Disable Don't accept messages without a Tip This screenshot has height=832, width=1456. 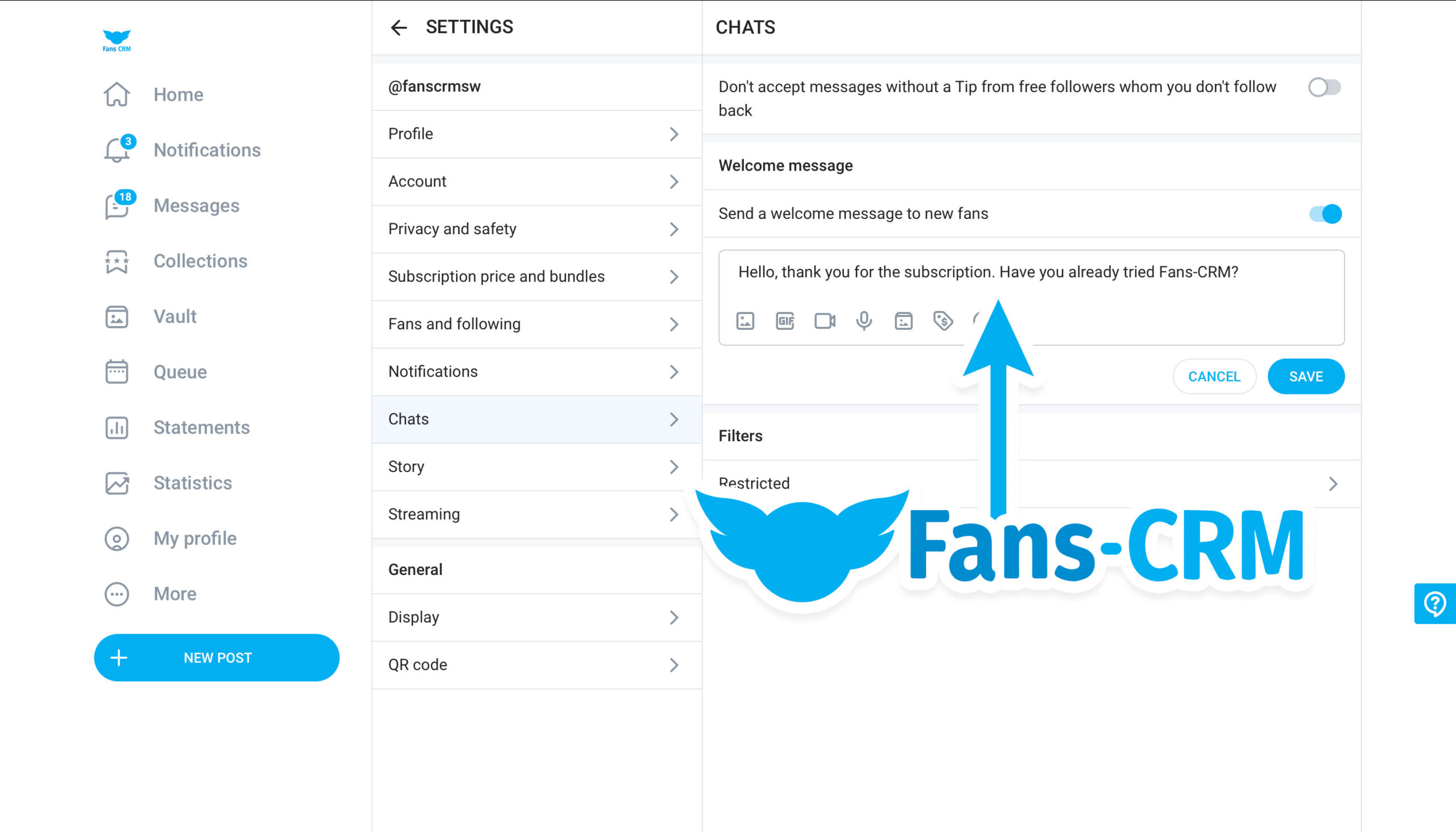point(1325,89)
